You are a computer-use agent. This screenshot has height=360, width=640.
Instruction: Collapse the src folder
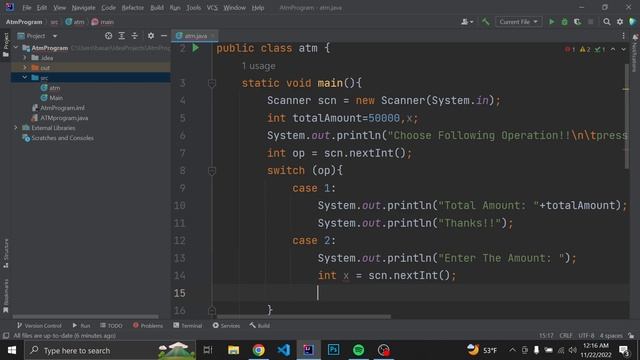click(25, 77)
